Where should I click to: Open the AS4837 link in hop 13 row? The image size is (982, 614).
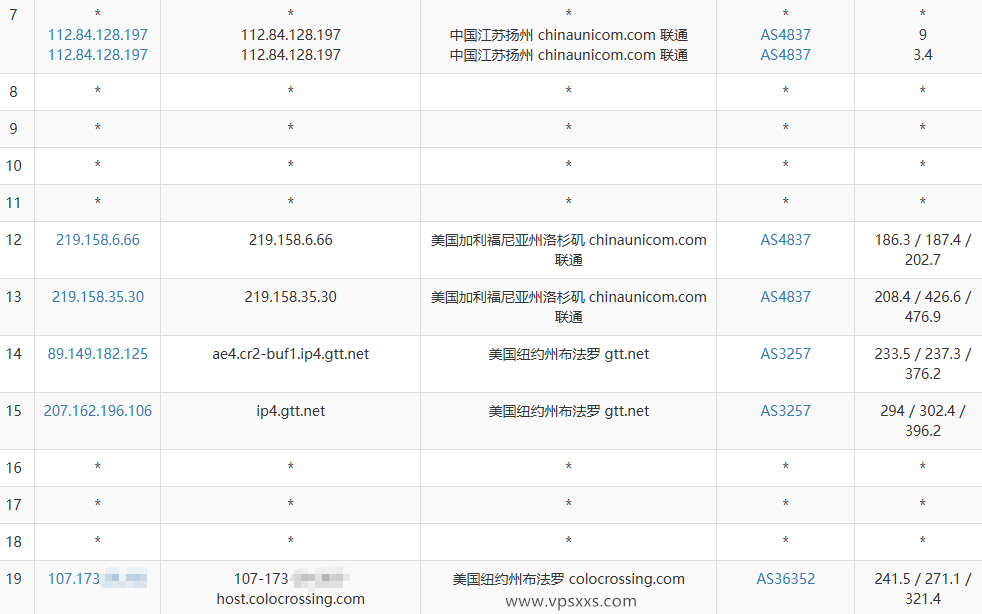(785, 297)
